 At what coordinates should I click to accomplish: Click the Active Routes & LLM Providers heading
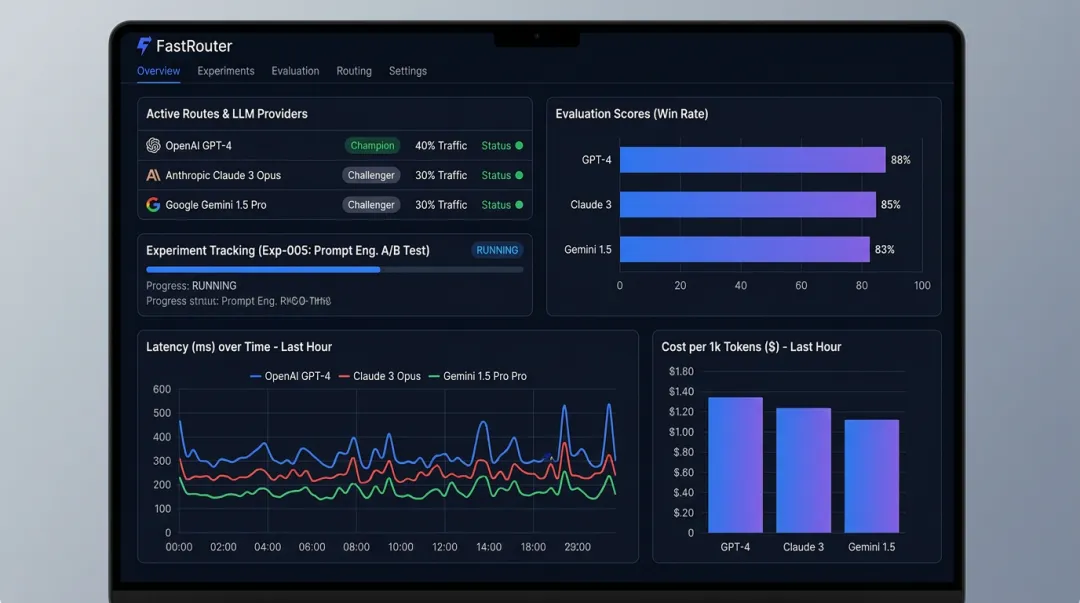coord(227,114)
